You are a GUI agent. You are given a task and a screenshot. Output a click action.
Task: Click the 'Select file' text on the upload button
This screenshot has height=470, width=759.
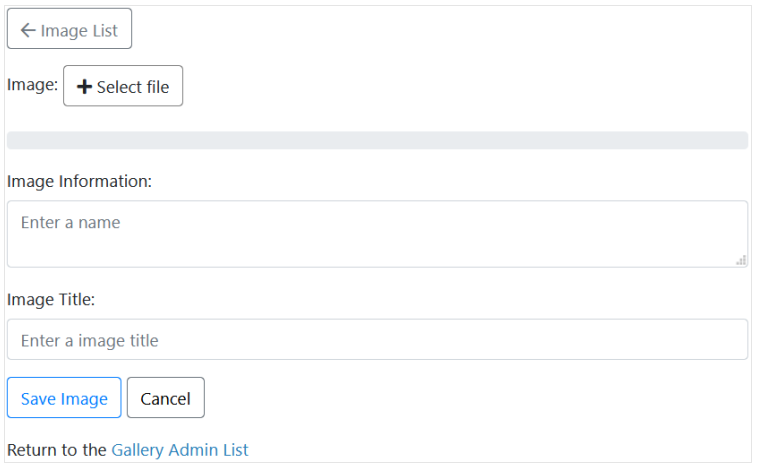click(x=133, y=87)
